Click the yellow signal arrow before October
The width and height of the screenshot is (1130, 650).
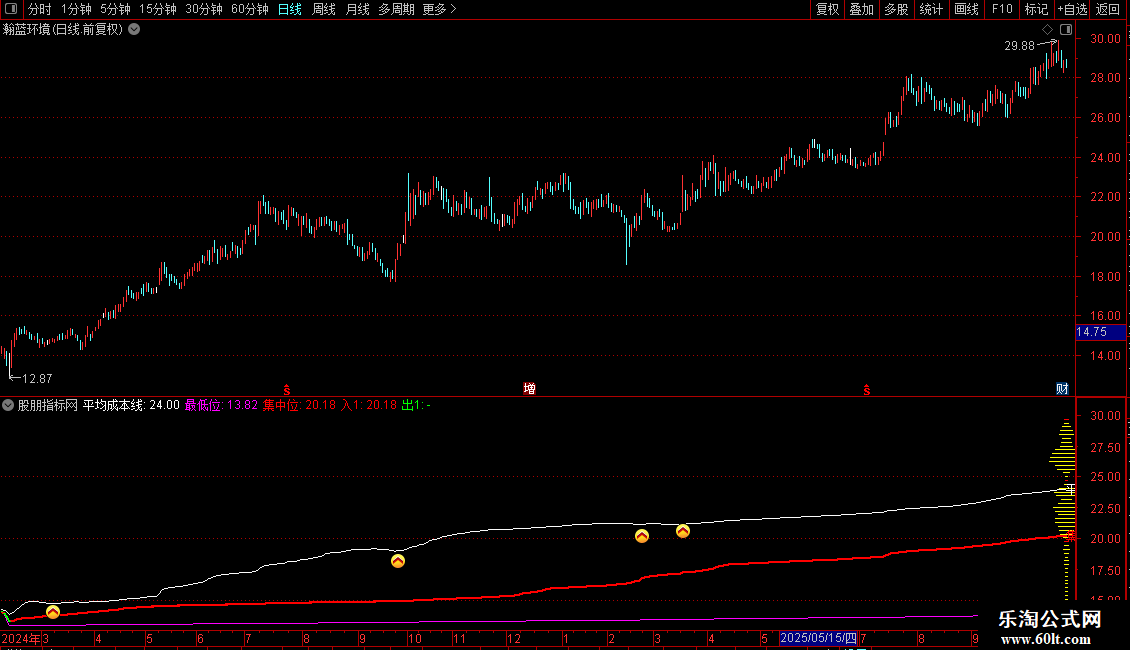[x=398, y=561]
